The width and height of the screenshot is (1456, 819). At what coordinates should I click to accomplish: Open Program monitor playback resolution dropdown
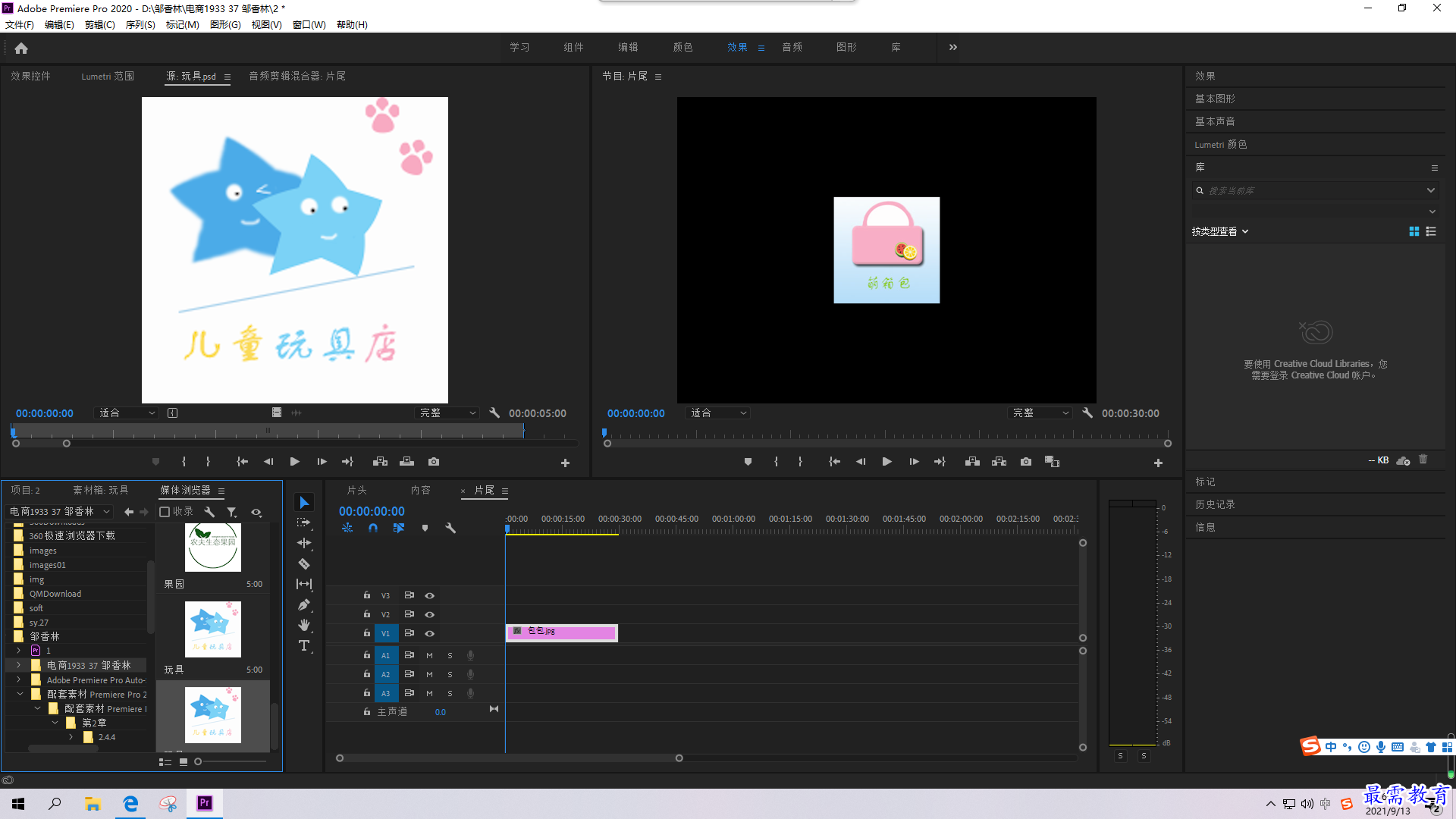tap(1040, 413)
